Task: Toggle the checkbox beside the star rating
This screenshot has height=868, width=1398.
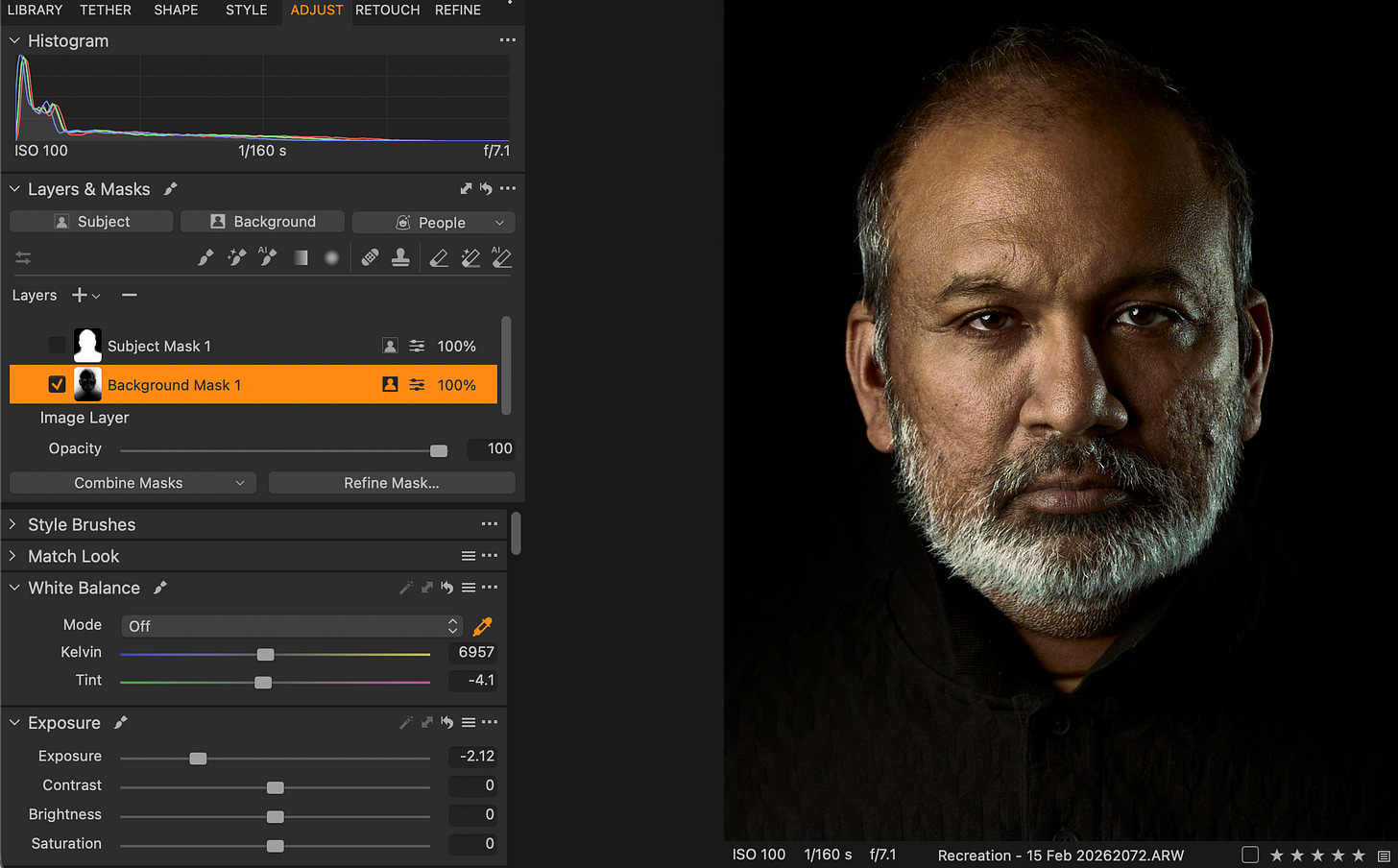Action: [x=1250, y=855]
